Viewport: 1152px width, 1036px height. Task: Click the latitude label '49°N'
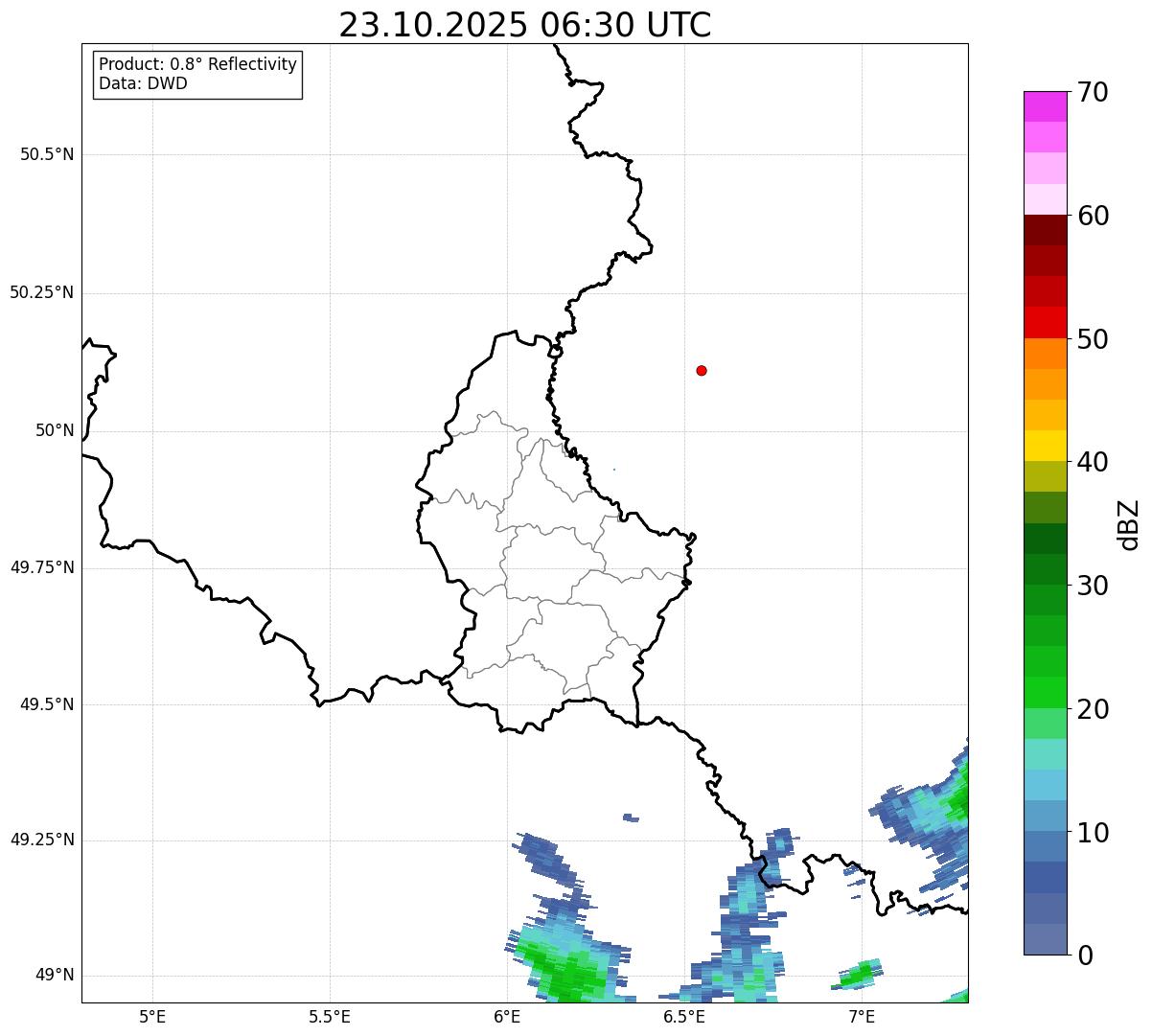point(55,976)
